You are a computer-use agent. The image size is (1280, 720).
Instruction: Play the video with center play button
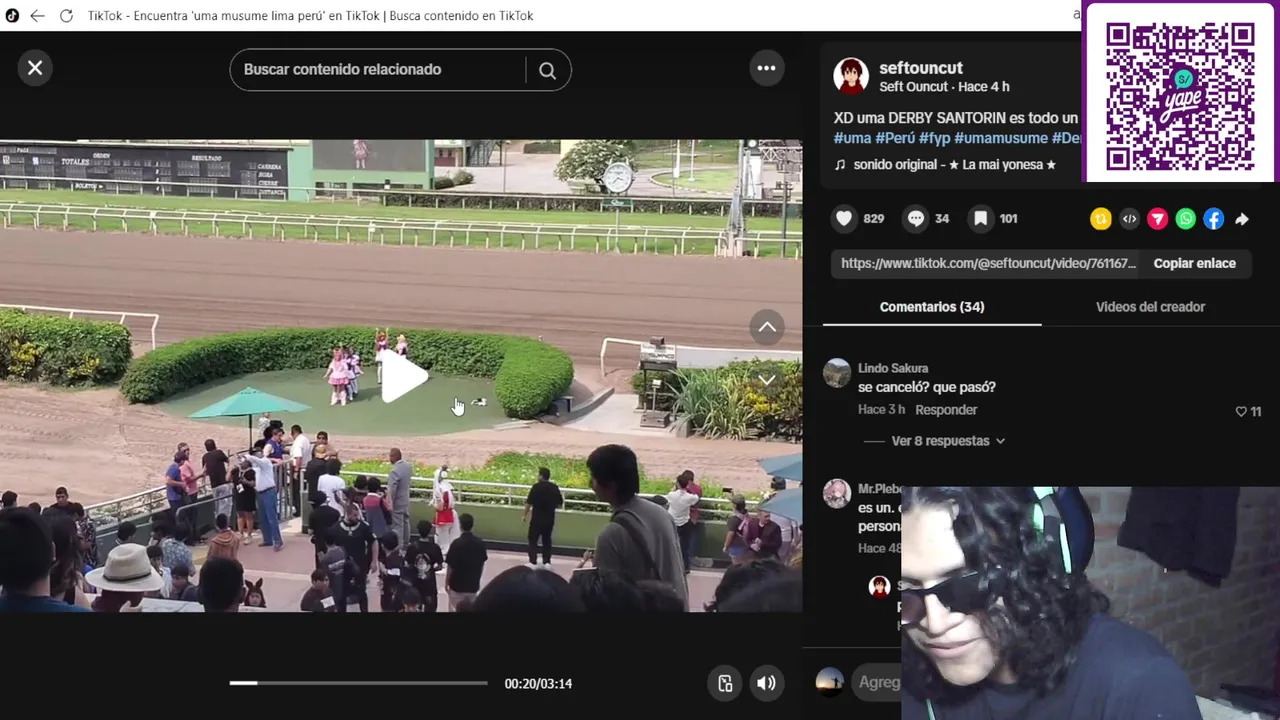coord(403,377)
